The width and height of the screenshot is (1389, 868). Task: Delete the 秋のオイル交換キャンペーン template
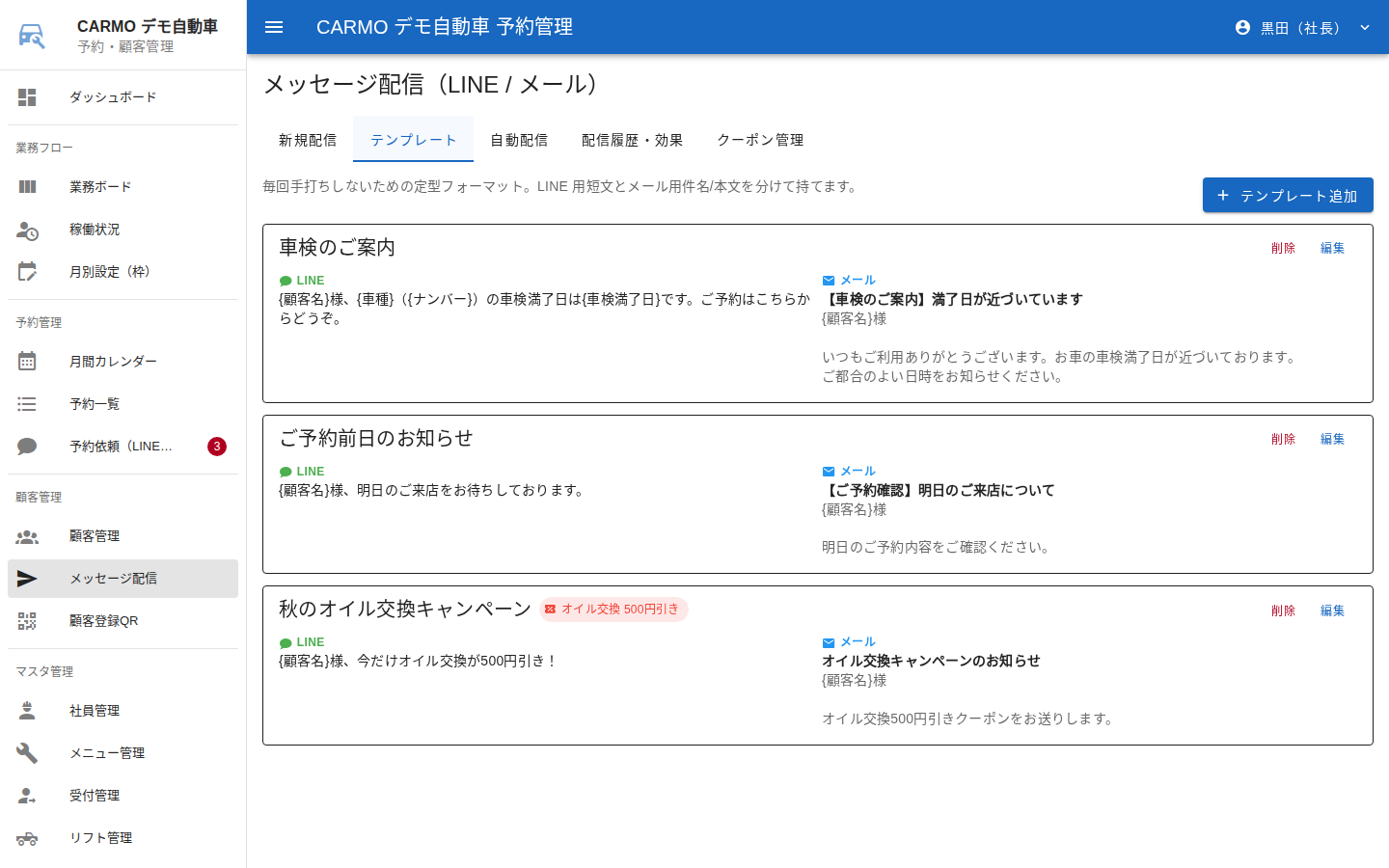1283,610
